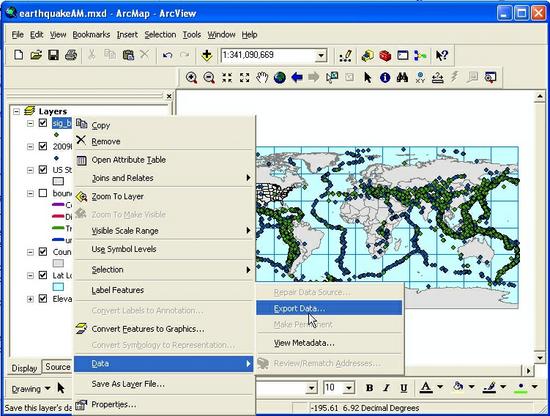This screenshot has width=550, height=416.
Task: Click the map scroll up arrow
Action: pyautogui.click(x=540, y=96)
